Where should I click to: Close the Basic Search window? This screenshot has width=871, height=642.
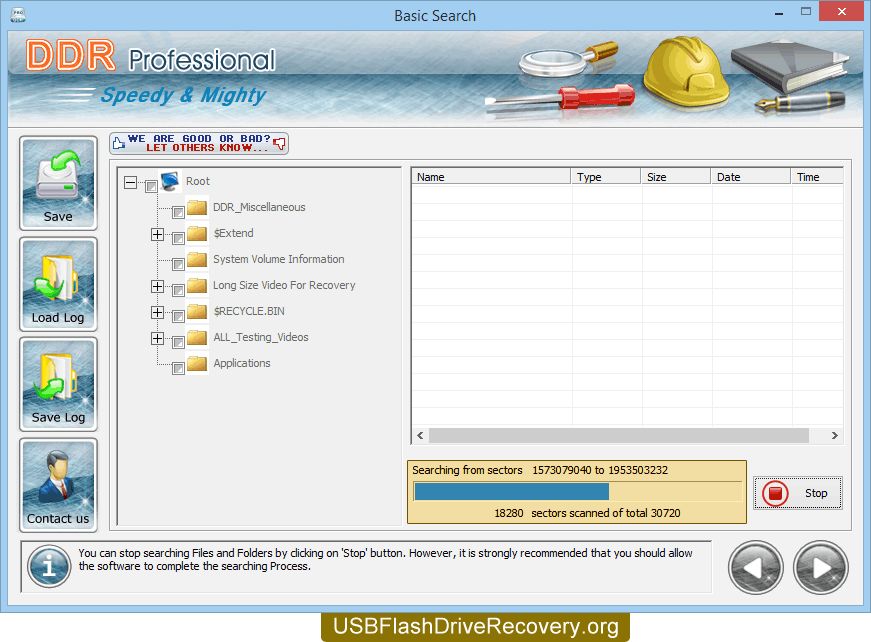click(x=842, y=11)
